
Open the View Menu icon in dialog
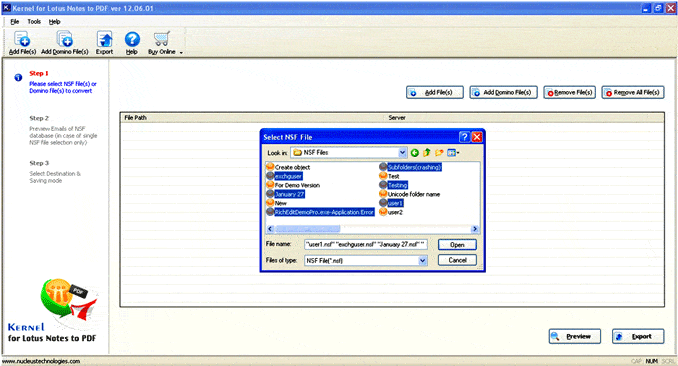[453, 152]
